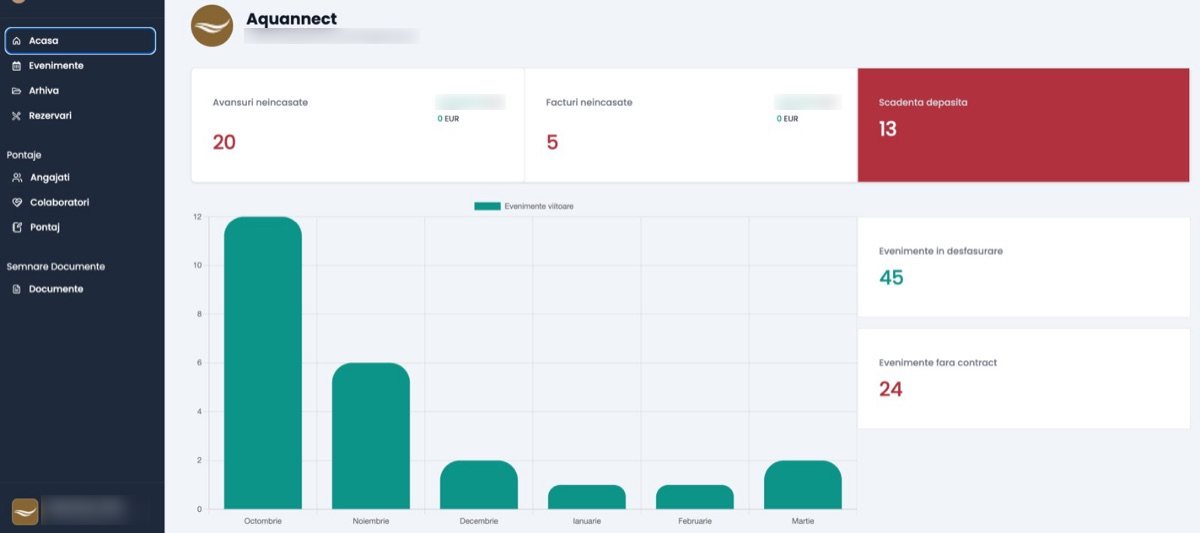Click the Februarie bar in the chart

[695, 497]
